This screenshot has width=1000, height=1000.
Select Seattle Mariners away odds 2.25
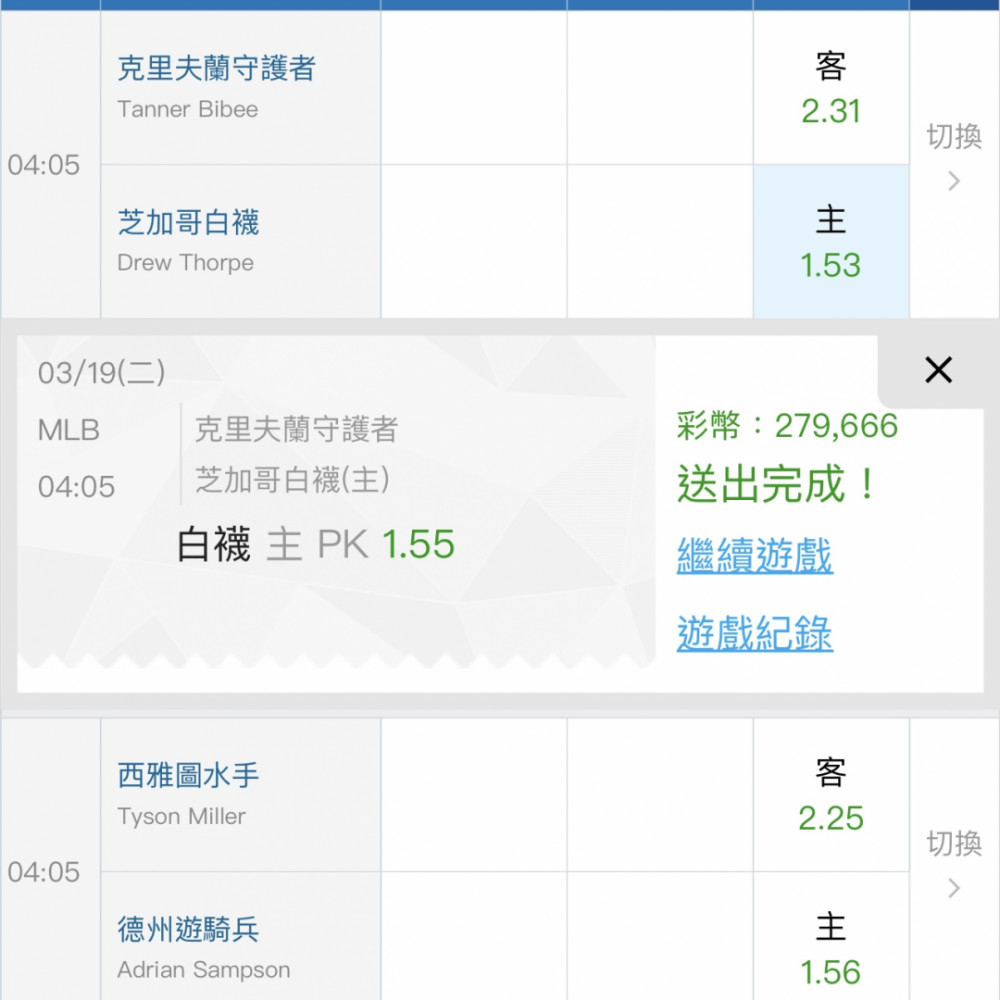pos(830,795)
